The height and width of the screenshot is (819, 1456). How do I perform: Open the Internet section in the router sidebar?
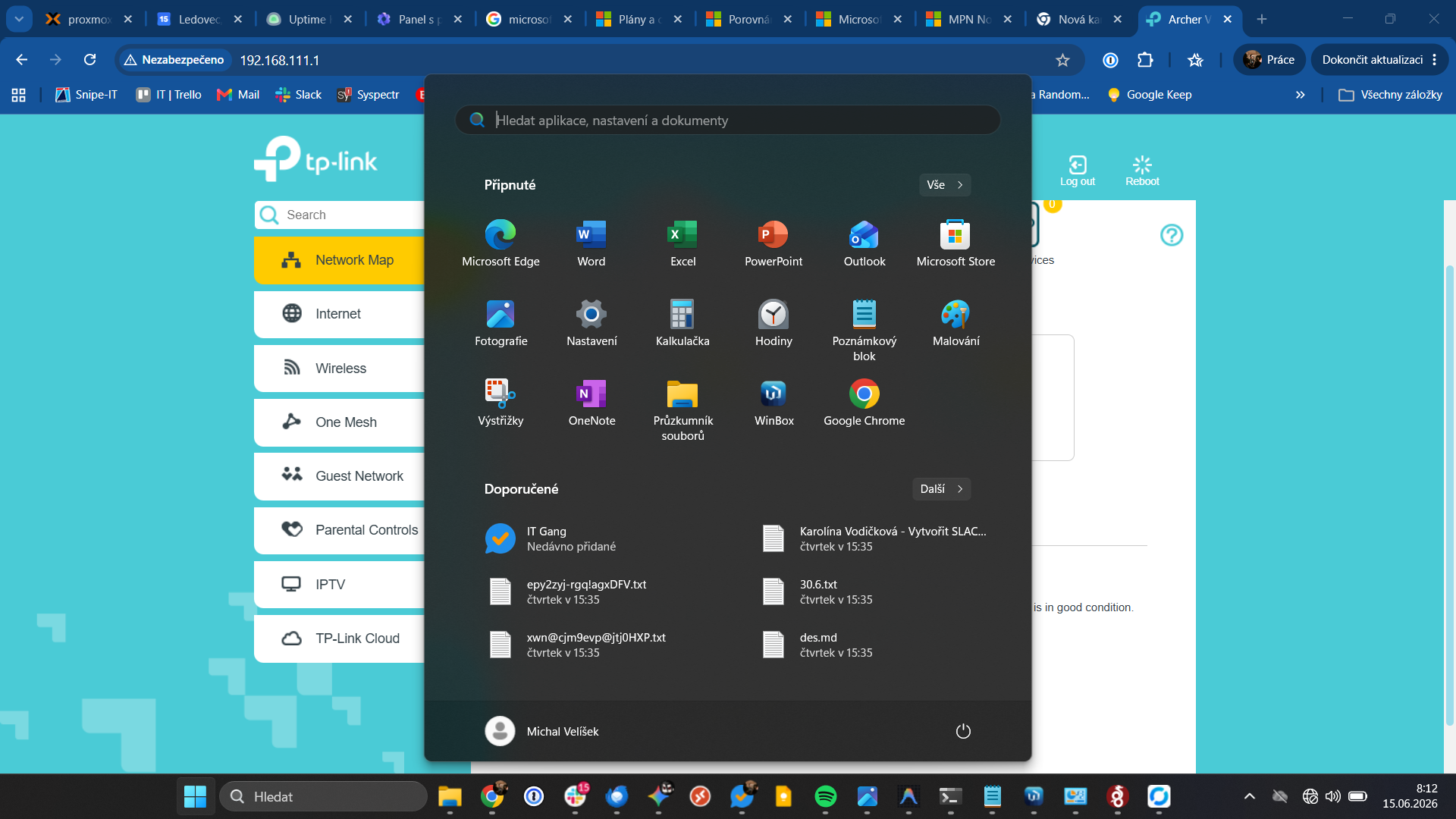(x=339, y=314)
